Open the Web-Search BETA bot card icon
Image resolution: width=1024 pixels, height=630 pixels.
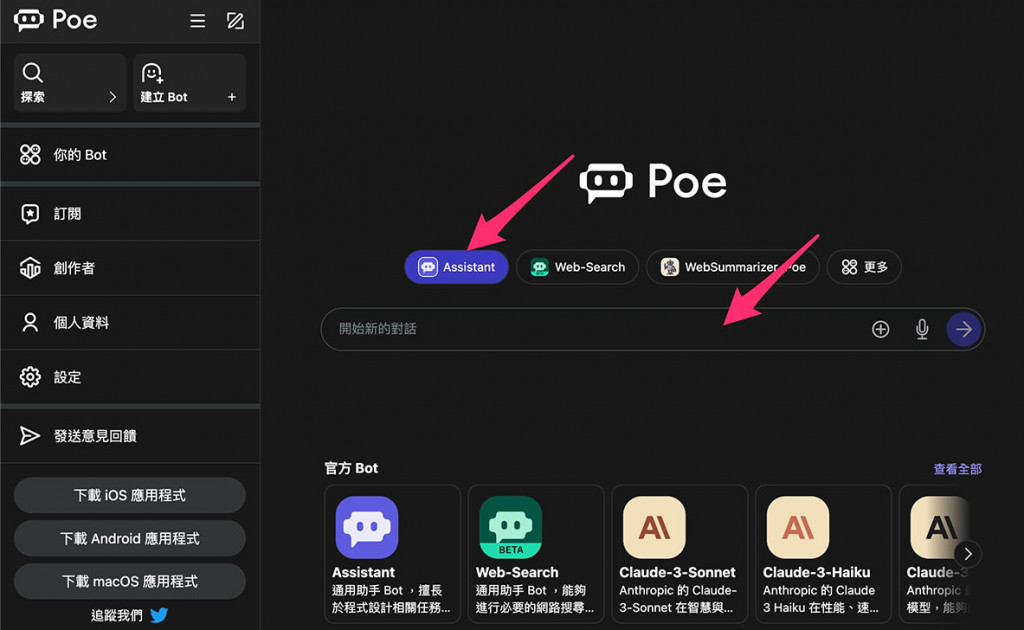click(x=511, y=528)
